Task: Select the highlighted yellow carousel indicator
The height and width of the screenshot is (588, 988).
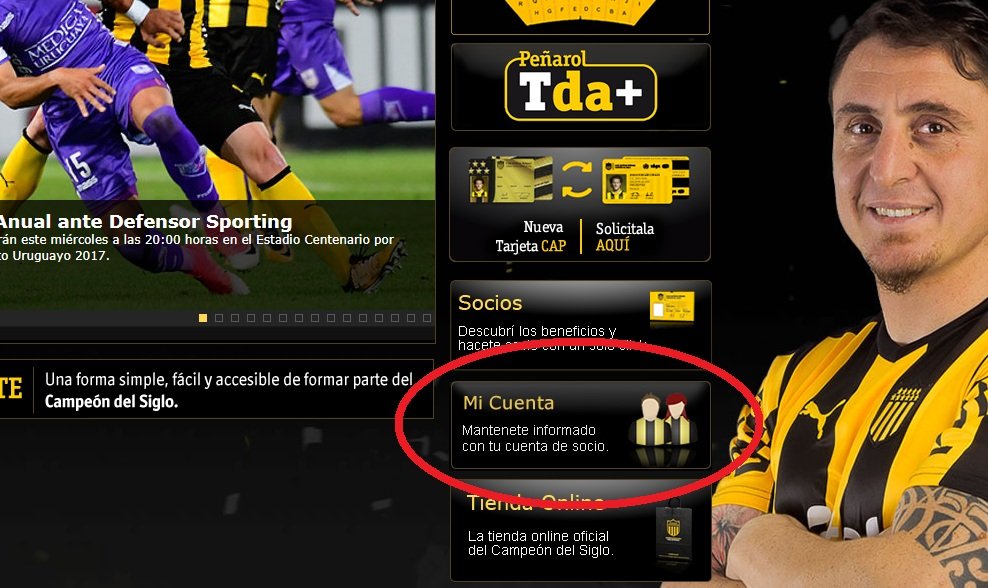Action: tap(203, 318)
